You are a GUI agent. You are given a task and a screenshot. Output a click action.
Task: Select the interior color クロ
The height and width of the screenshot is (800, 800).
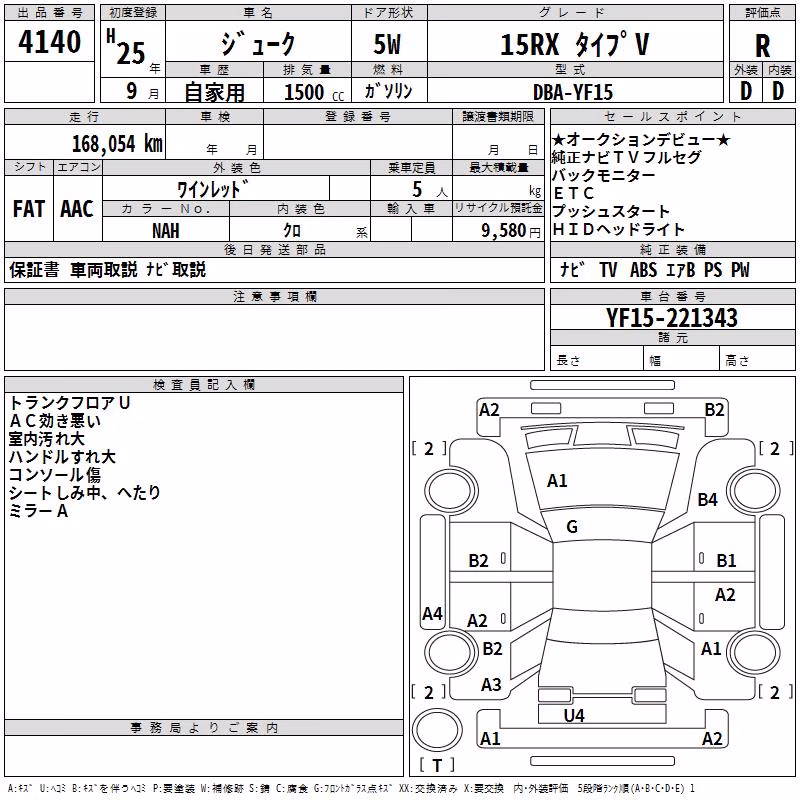pyautogui.click(x=292, y=231)
